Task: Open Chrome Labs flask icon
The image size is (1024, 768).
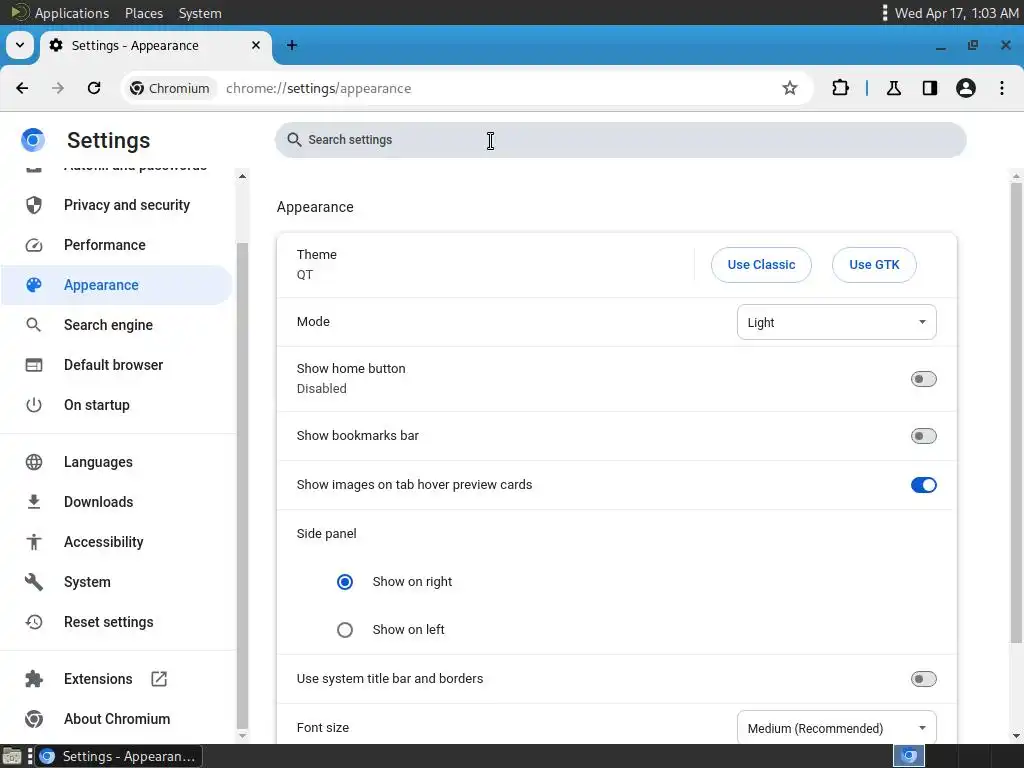Action: tap(894, 88)
